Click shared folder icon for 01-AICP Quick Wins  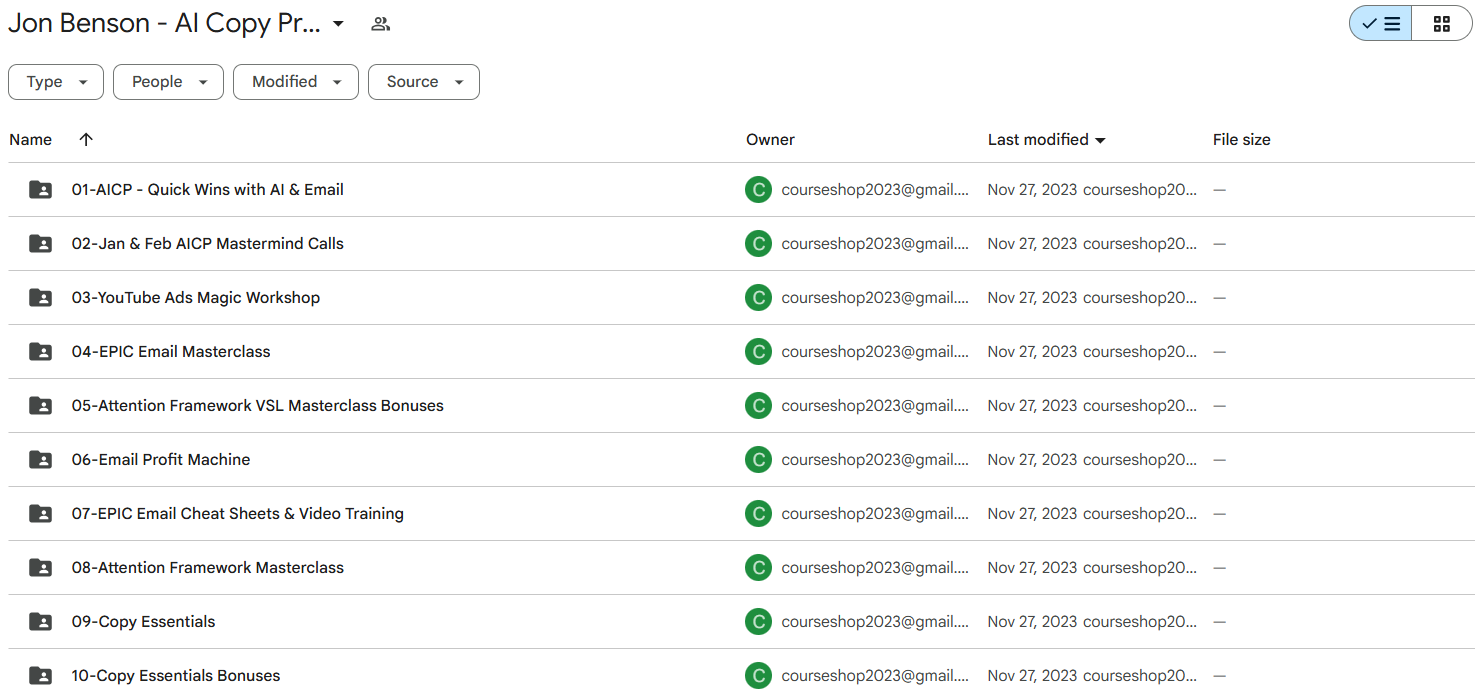coord(40,190)
